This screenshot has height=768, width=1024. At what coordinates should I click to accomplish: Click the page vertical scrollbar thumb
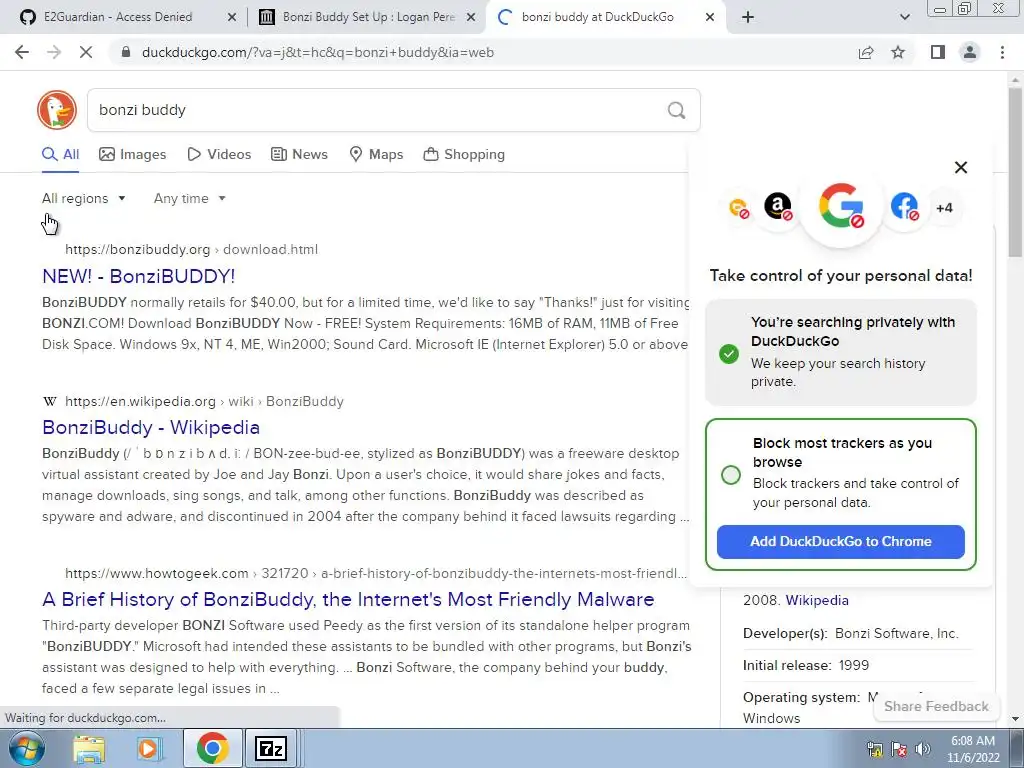tap(1015, 172)
